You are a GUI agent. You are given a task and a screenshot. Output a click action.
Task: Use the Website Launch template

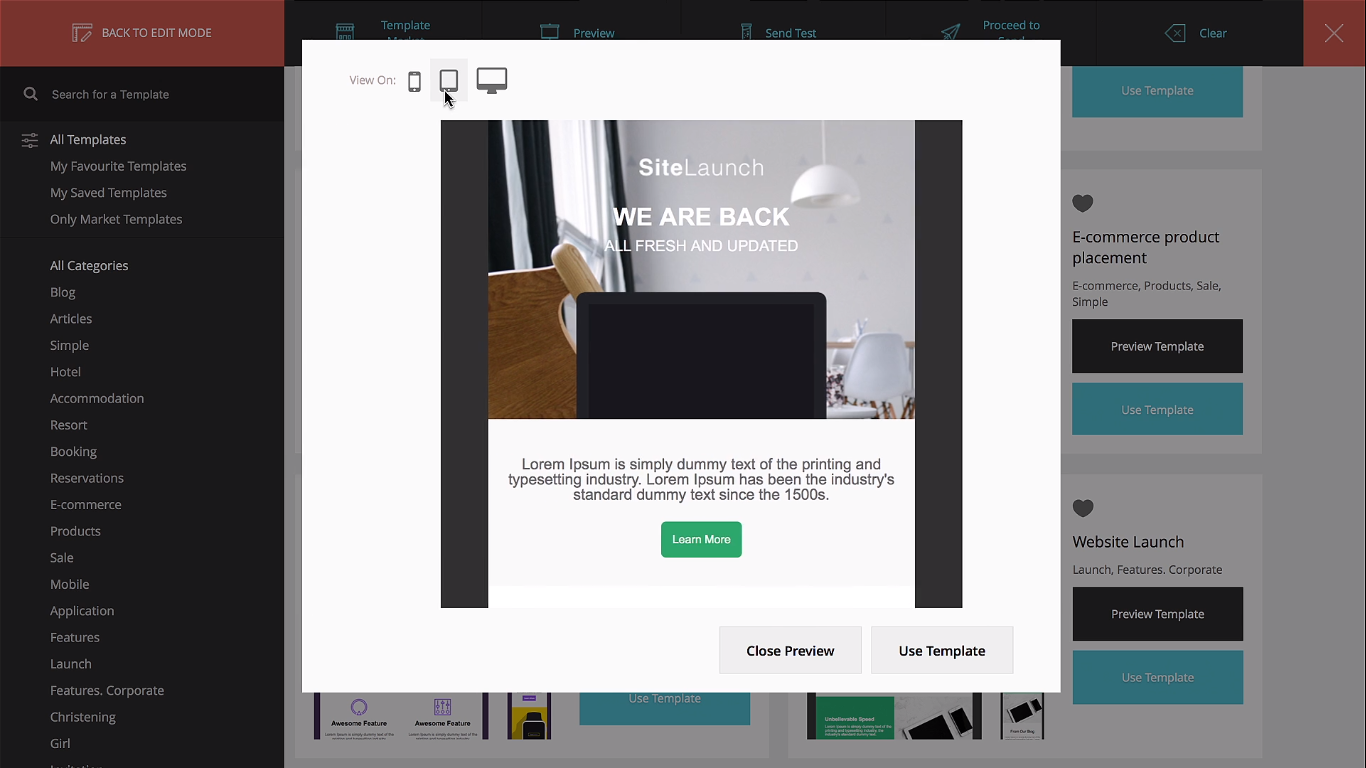(1157, 677)
